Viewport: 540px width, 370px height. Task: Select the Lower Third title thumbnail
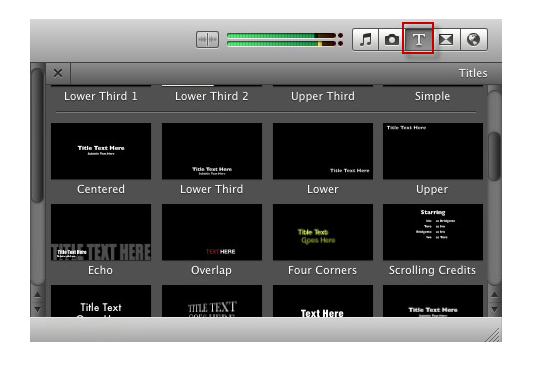click(212, 151)
